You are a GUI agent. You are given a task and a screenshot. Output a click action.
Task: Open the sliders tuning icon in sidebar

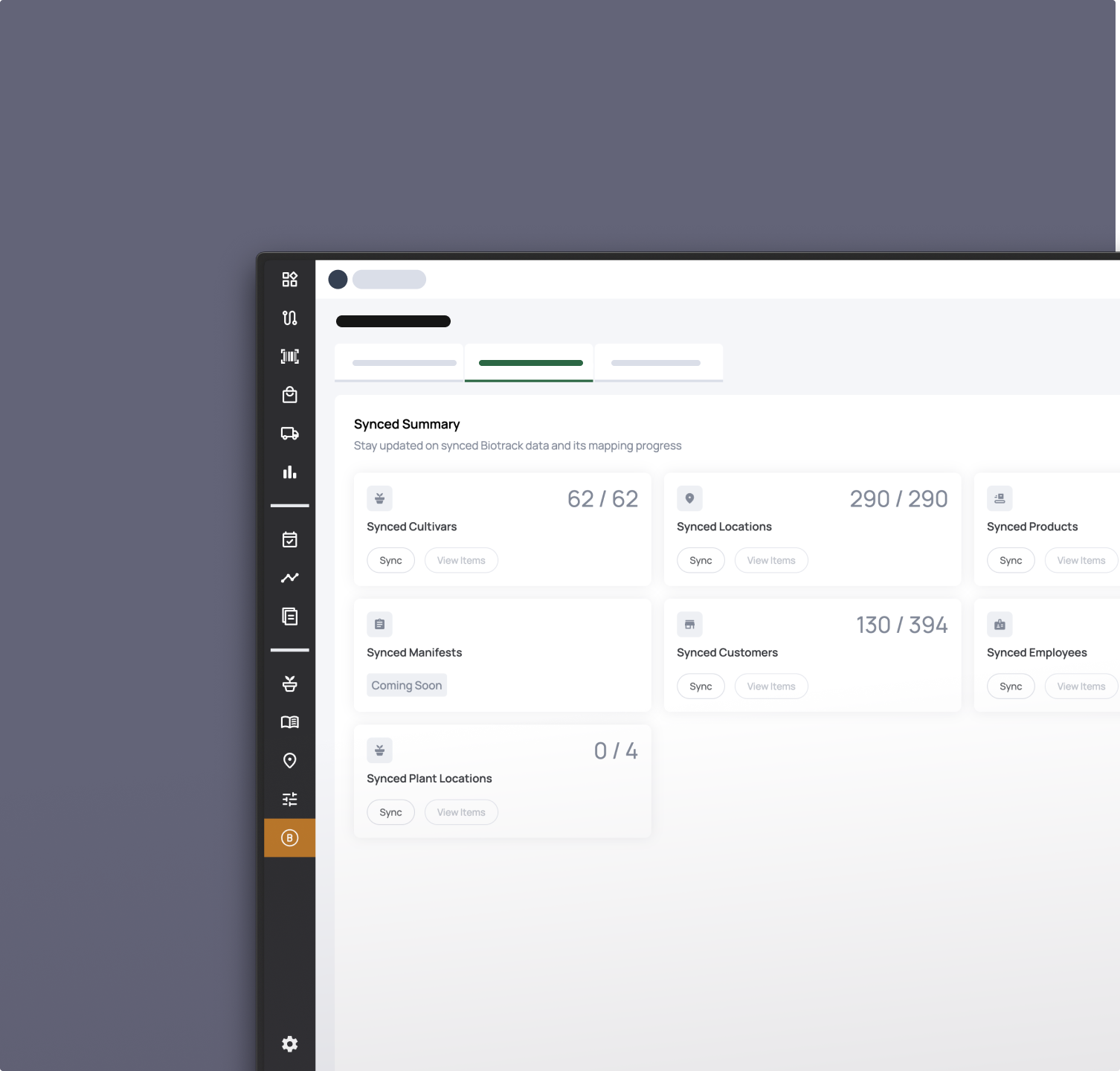pyautogui.click(x=289, y=799)
